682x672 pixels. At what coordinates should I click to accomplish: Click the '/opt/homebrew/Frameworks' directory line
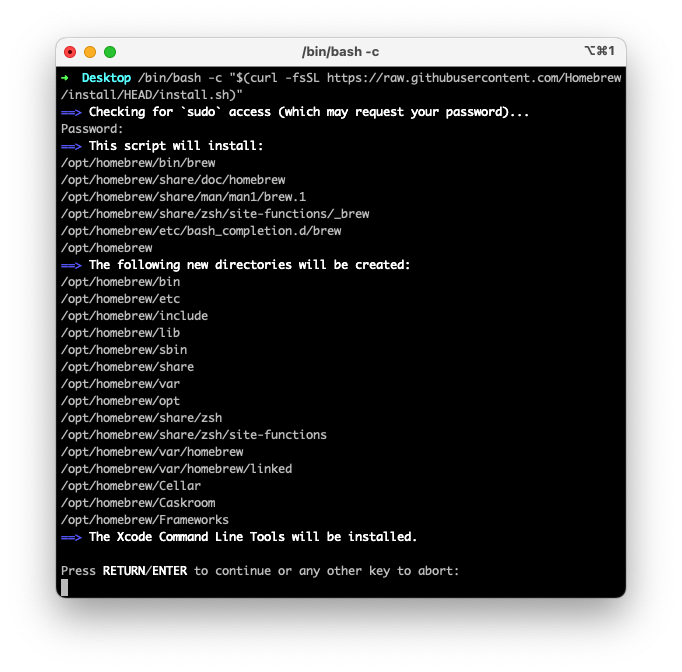point(145,519)
